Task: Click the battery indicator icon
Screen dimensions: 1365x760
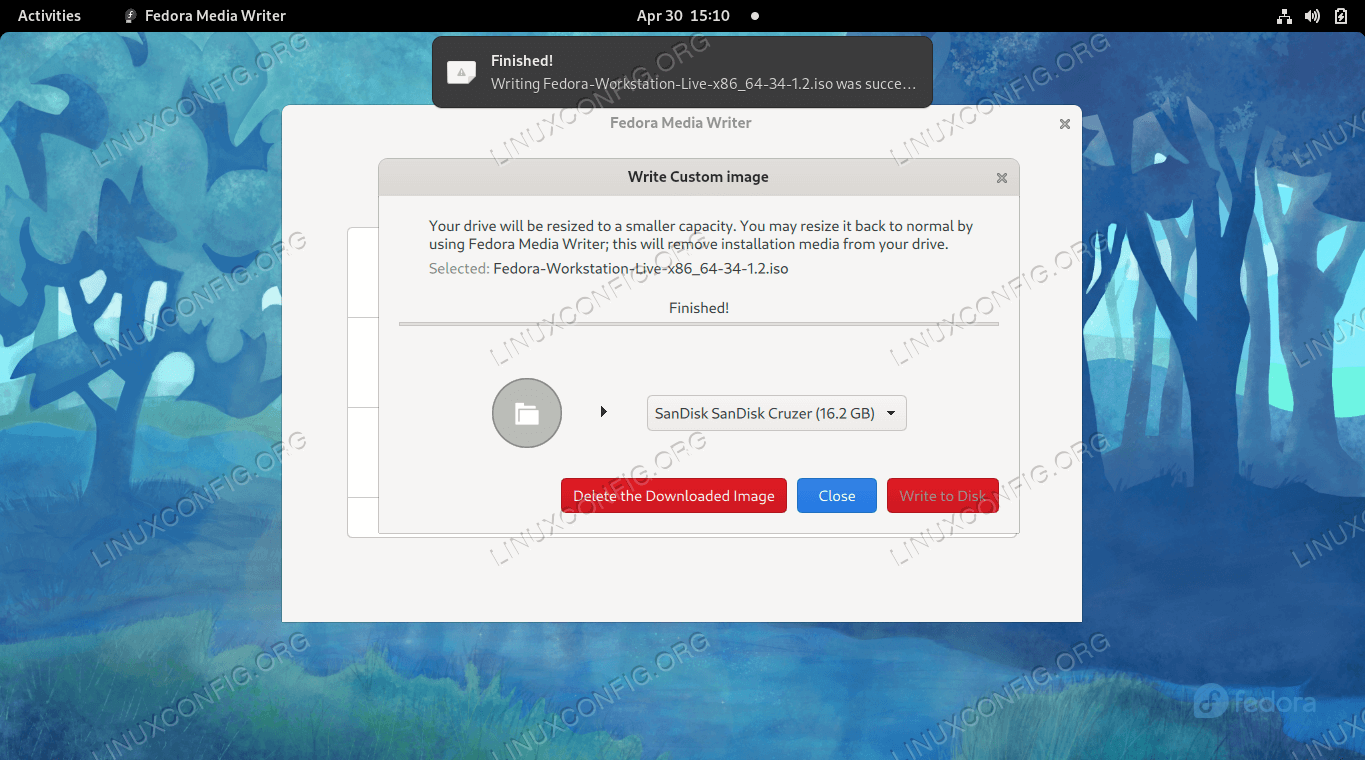Action: [x=1340, y=16]
